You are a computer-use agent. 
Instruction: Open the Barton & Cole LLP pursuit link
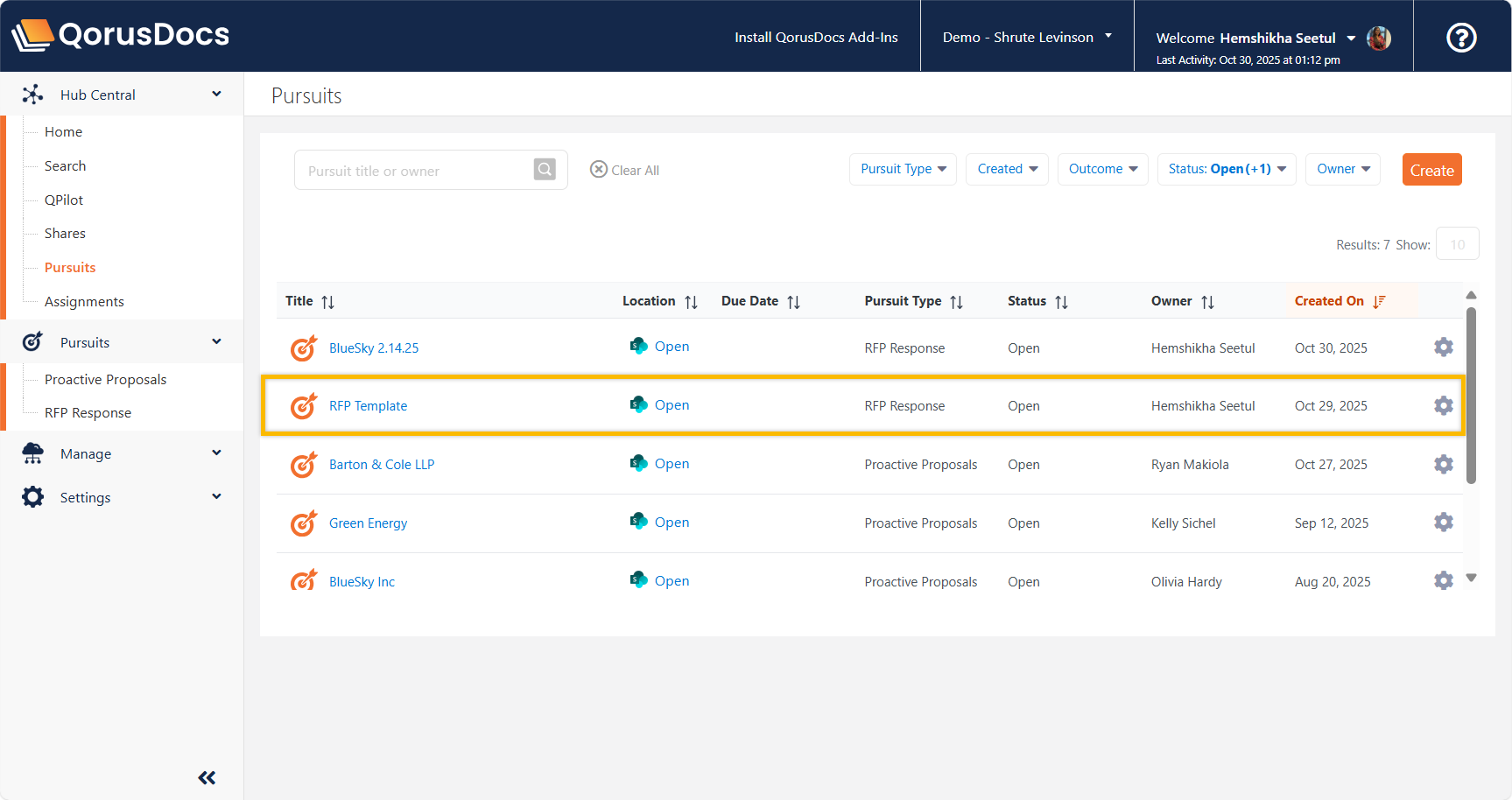[382, 465]
